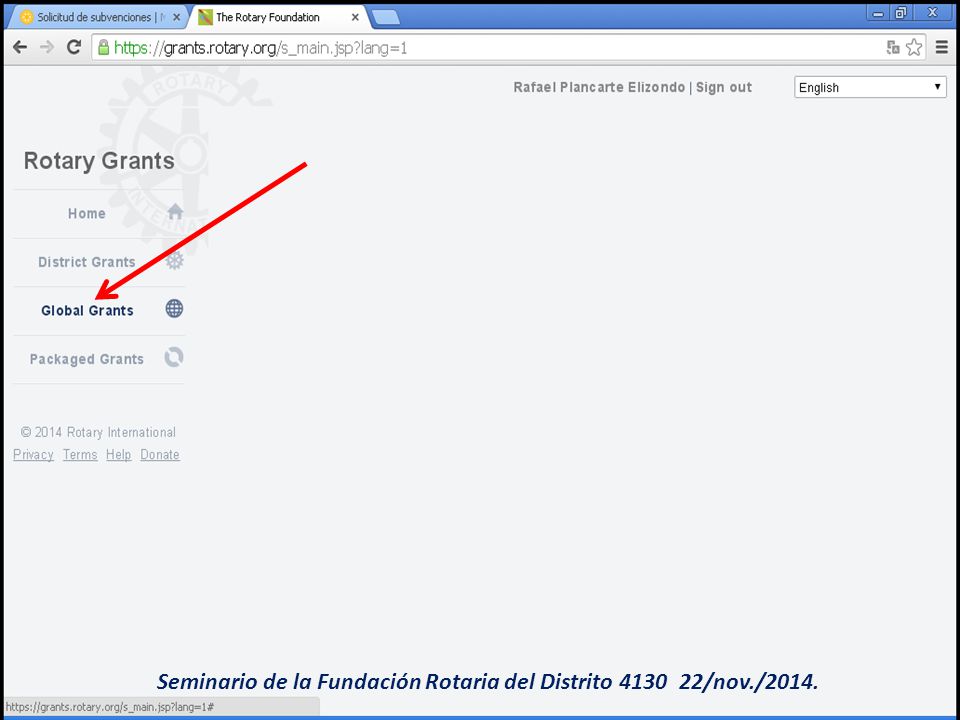Close The Rotary Foundation tab
This screenshot has width=960, height=720.
[355, 17]
